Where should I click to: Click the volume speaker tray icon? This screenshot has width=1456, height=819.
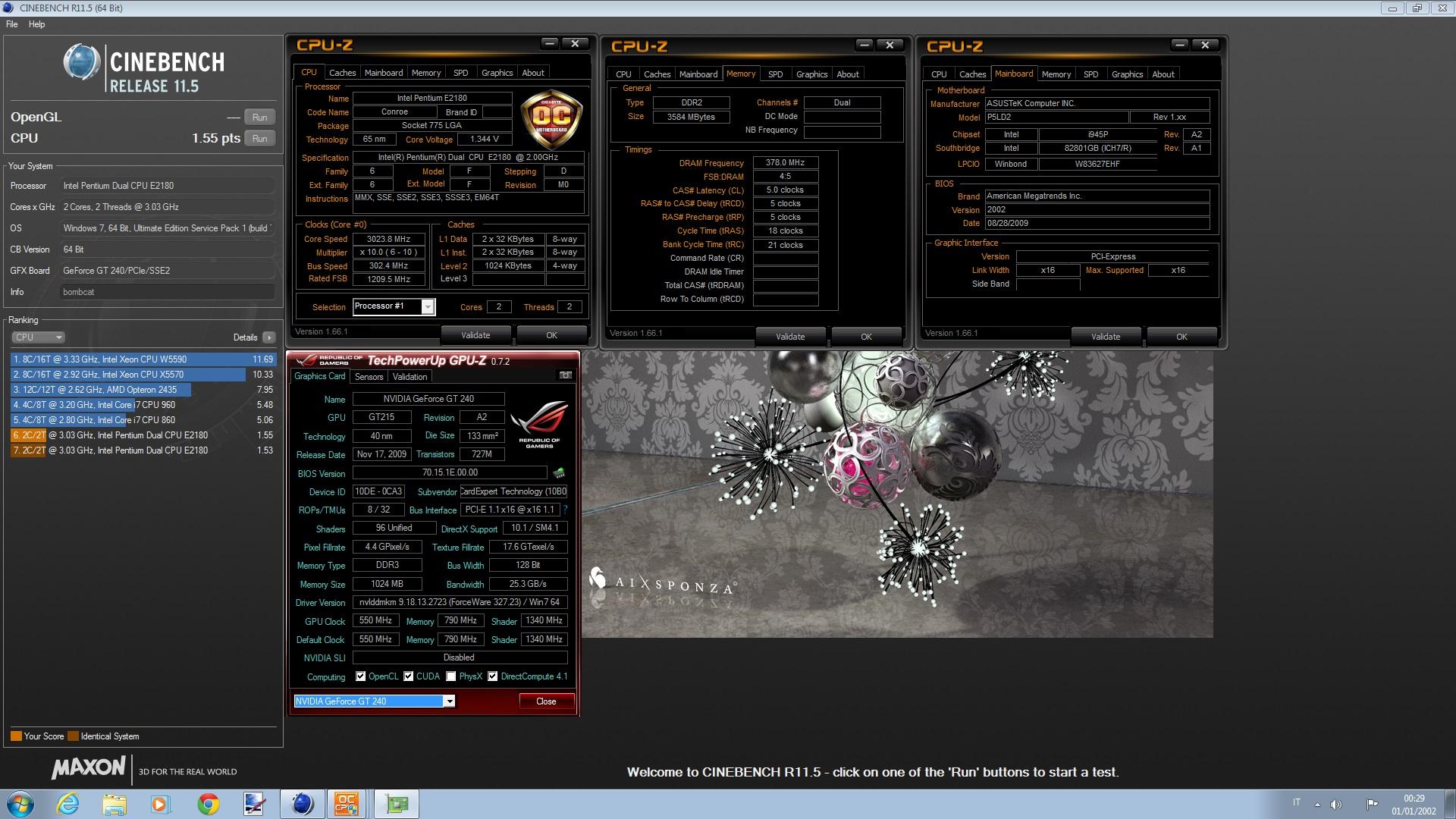1336,804
